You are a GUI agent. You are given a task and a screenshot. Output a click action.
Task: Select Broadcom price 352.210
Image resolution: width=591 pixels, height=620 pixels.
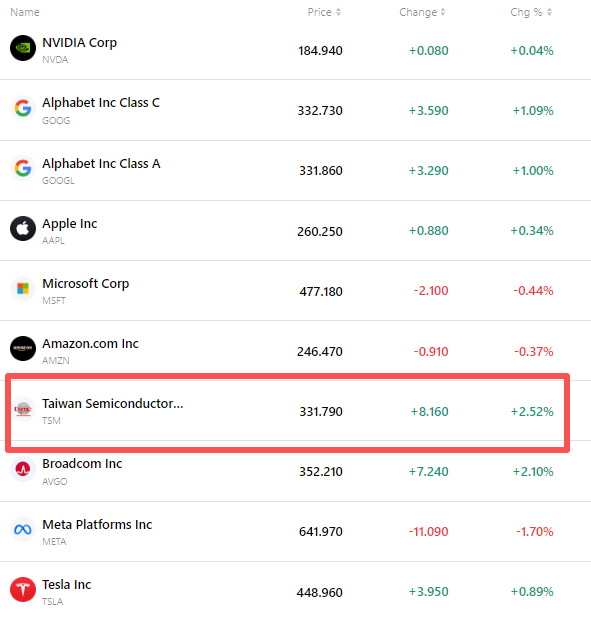[321, 472]
